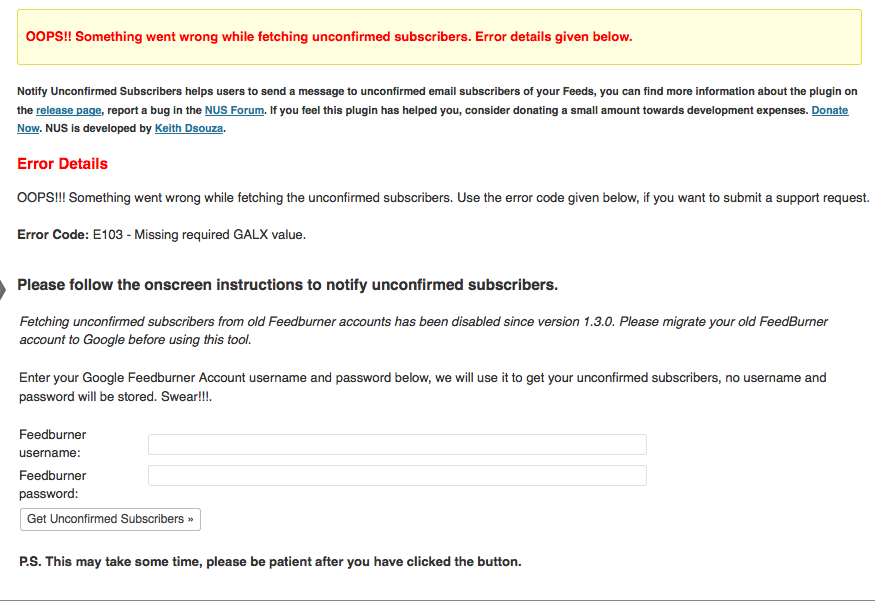The height and width of the screenshot is (601, 875).
Task: Click the Error Details heading
Action: [x=62, y=164]
